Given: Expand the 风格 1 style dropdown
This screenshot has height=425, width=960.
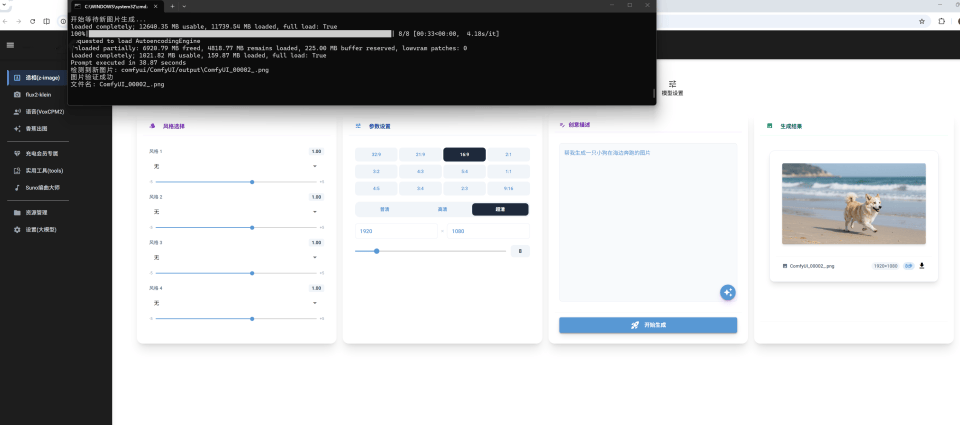Looking at the screenshot, I should pos(236,166).
